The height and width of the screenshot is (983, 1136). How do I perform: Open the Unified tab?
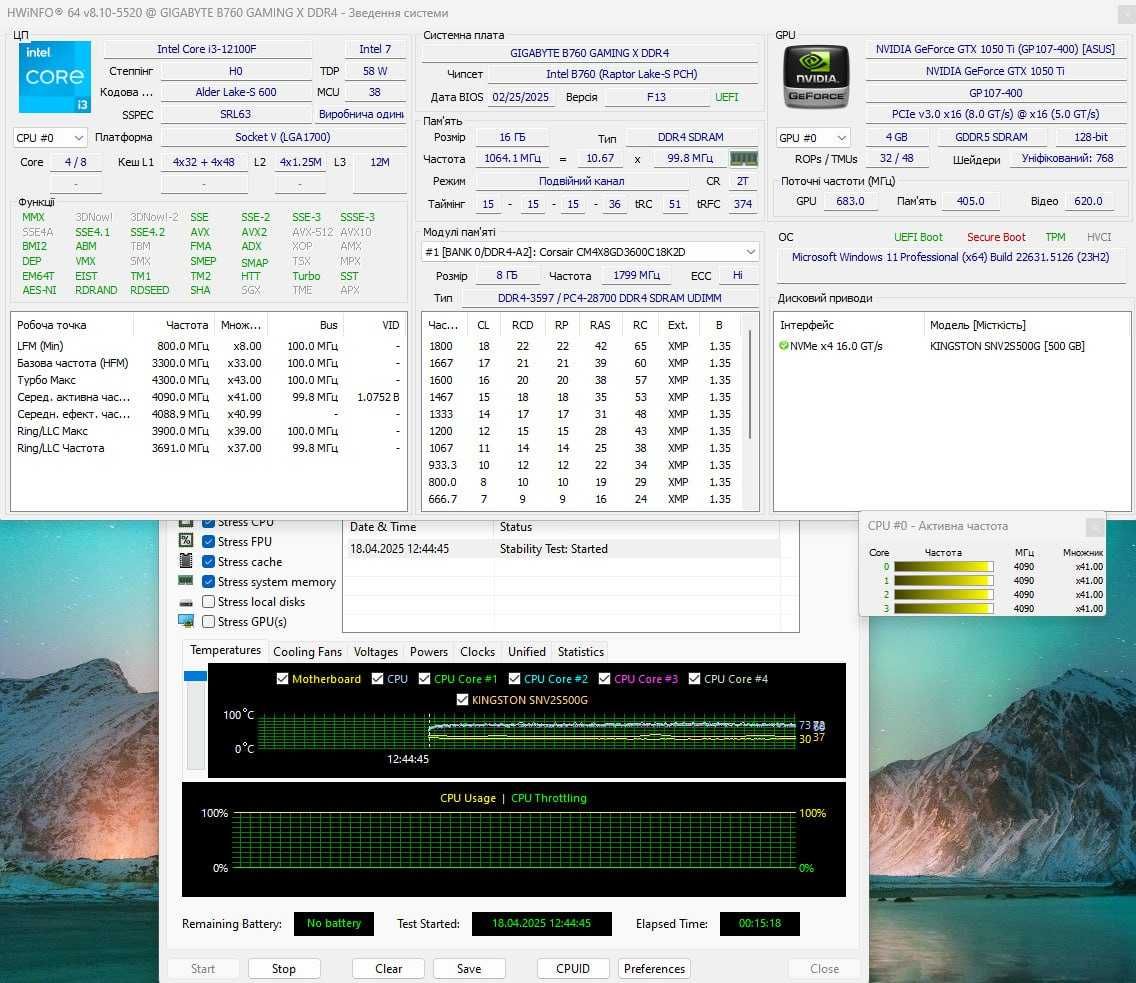pos(527,652)
